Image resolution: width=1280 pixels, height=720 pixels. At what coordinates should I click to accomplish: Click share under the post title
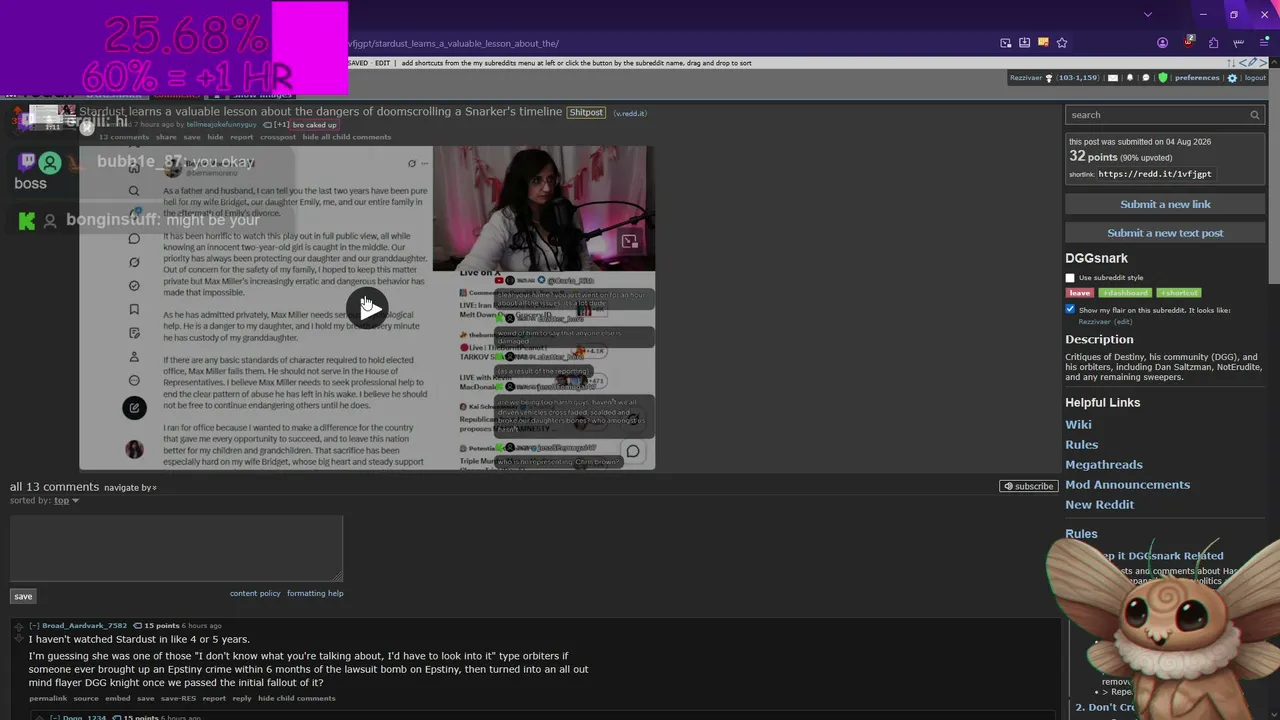click(x=166, y=137)
